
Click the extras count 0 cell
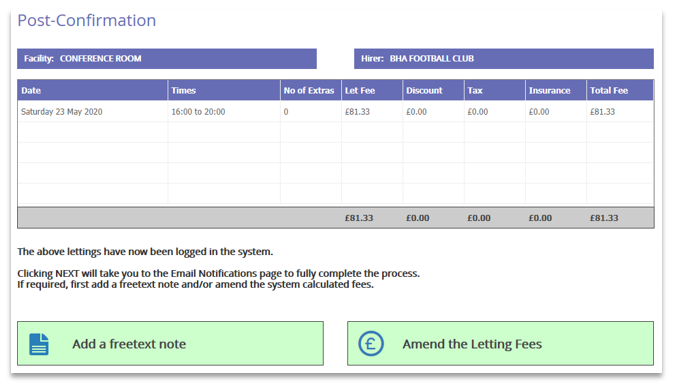(310, 111)
